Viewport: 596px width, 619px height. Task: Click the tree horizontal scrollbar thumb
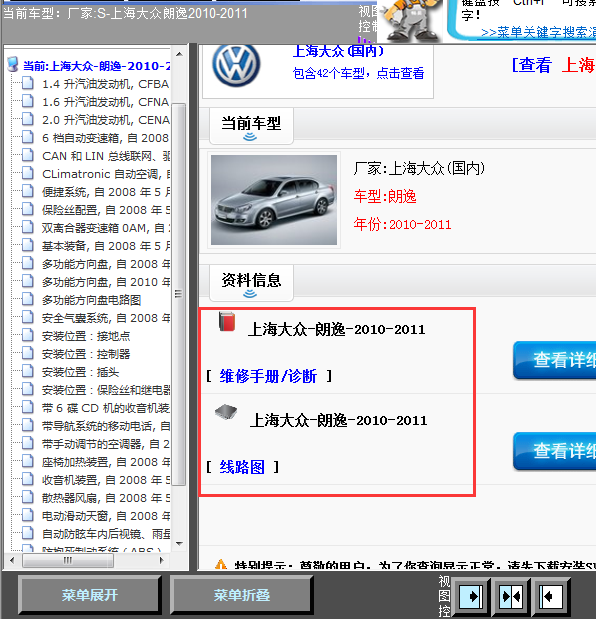tap(68, 560)
